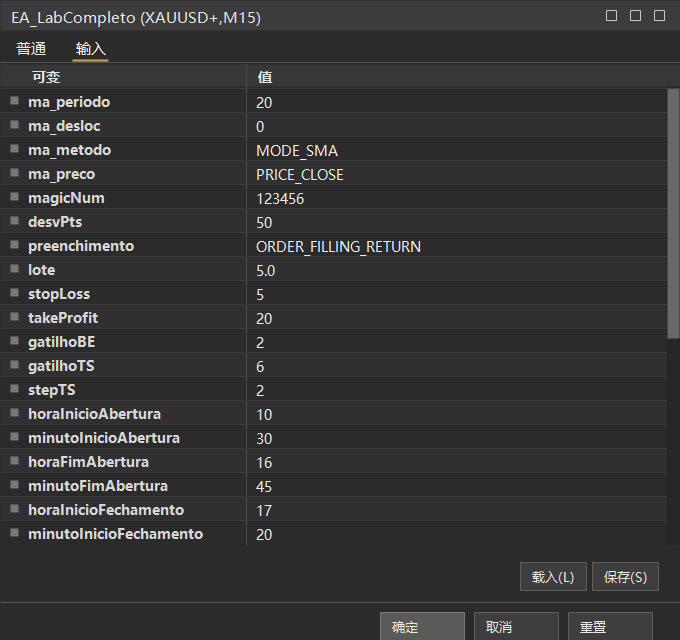Edit the gatilhoBE value 2
Viewport: 680px width, 640px height.
click(457, 342)
